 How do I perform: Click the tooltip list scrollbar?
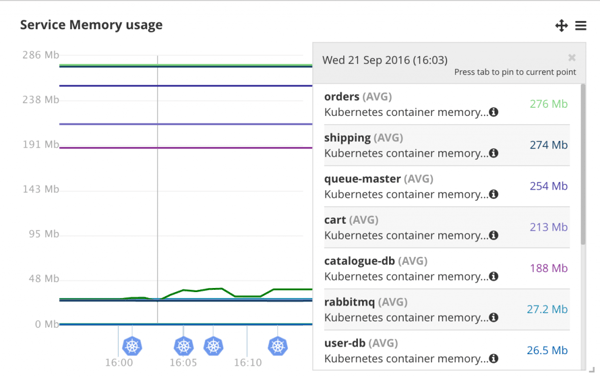click(x=583, y=165)
